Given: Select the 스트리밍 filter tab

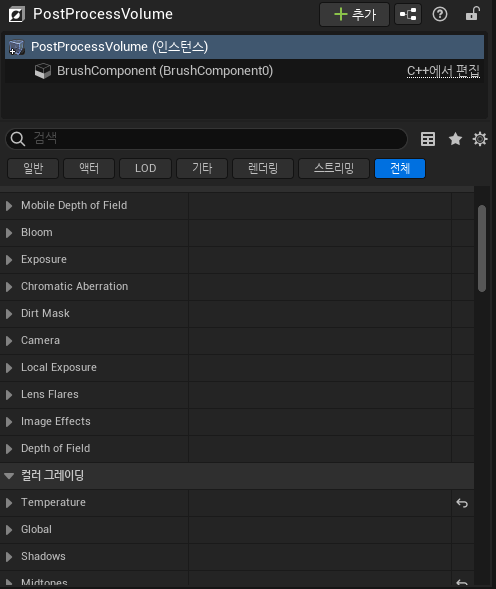Looking at the screenshot, I should point(334,168).
